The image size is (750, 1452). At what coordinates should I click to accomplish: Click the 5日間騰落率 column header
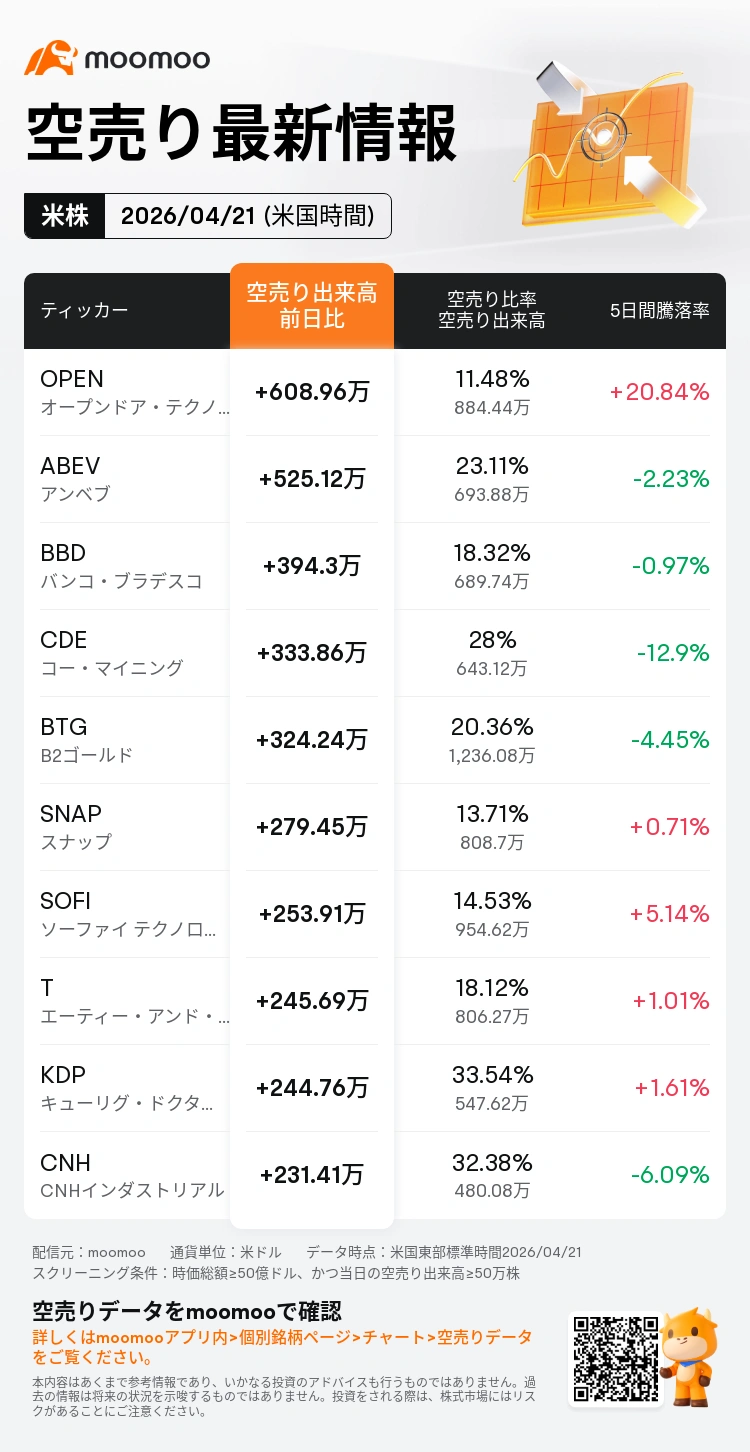(659, 310)
